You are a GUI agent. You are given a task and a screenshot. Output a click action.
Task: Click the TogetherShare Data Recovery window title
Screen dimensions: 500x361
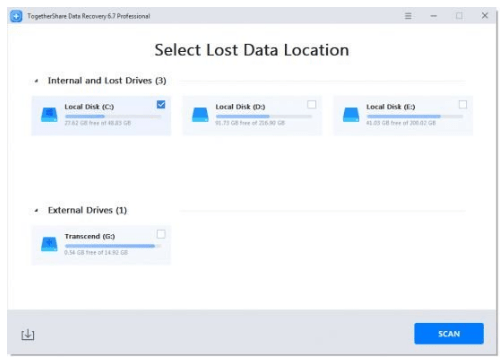pyautogui.click(x=89, y=16)
